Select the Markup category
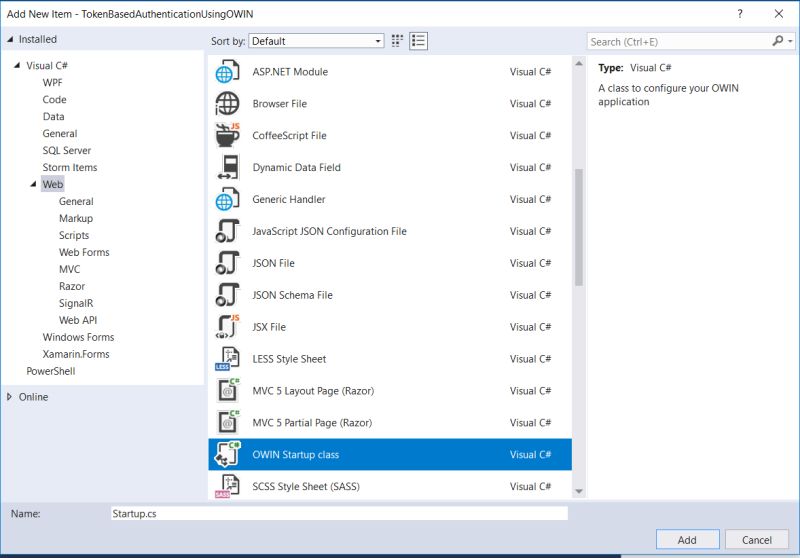Image resolution: width=800 pixels, height=558 pixels. pos(76,218)
